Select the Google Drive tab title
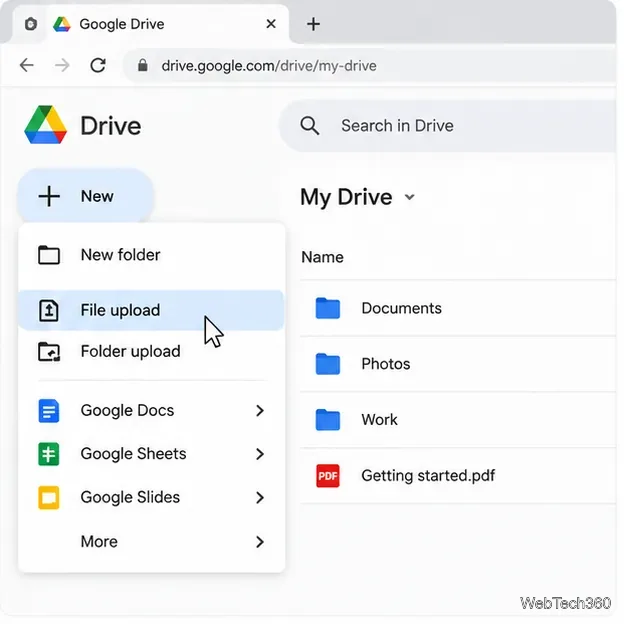The image size is (624, 624). (x=122, y=24)
